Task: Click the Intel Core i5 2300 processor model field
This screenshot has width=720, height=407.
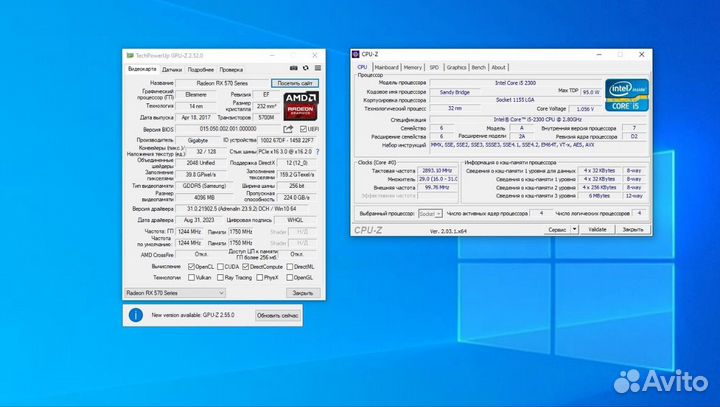Action: (515, 83)
